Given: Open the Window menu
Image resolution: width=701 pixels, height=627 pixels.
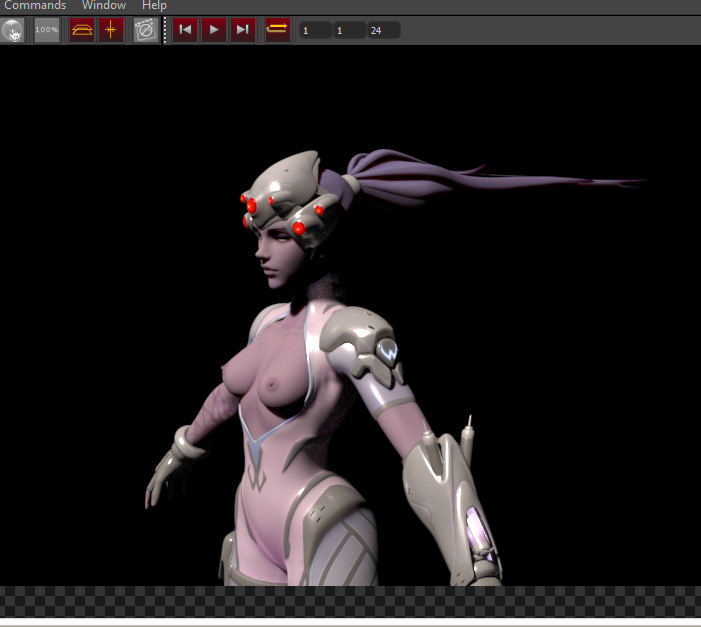Looking at the screenshot, I should coord(104,5).
